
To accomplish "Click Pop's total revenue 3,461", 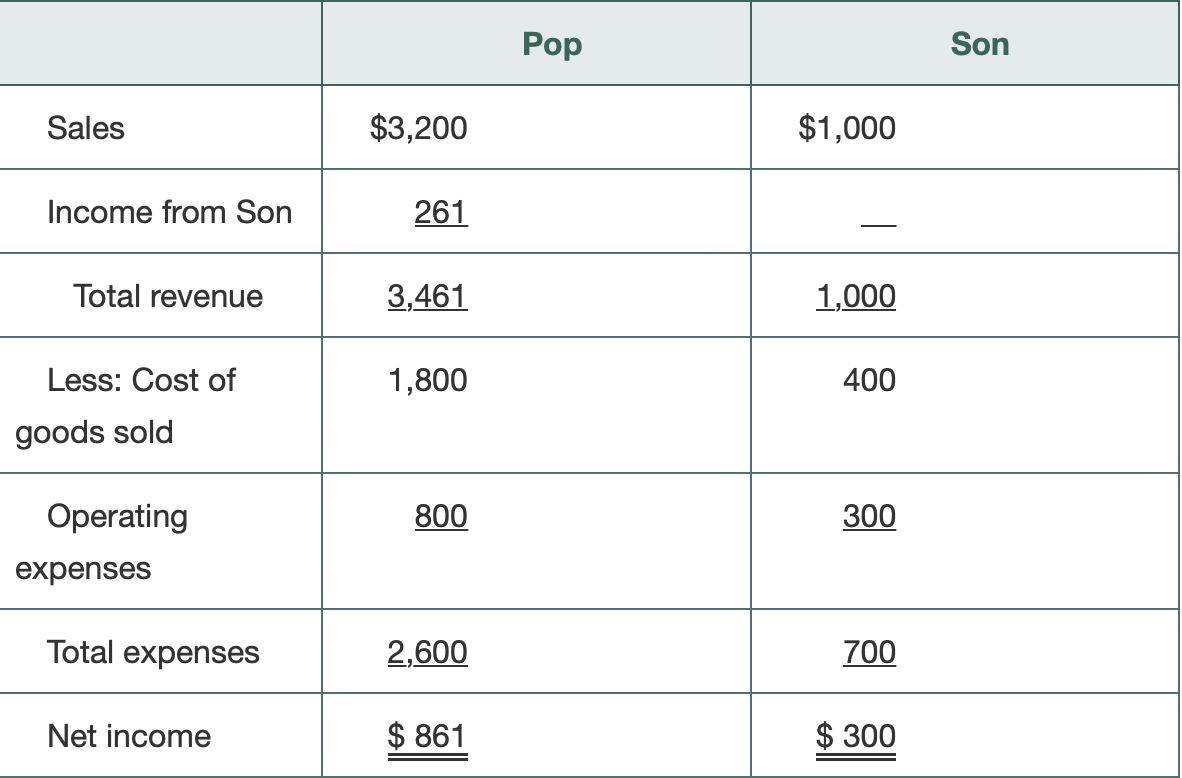I will point(427,296).
